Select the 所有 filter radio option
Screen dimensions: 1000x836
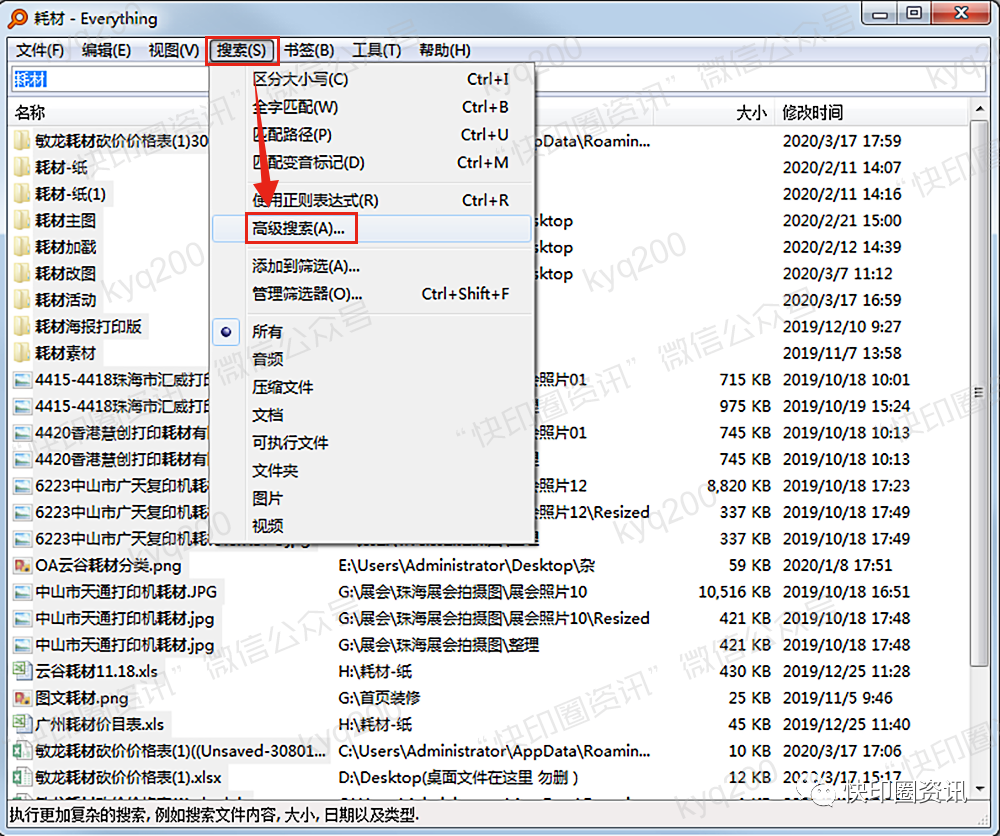click(372, 332)
